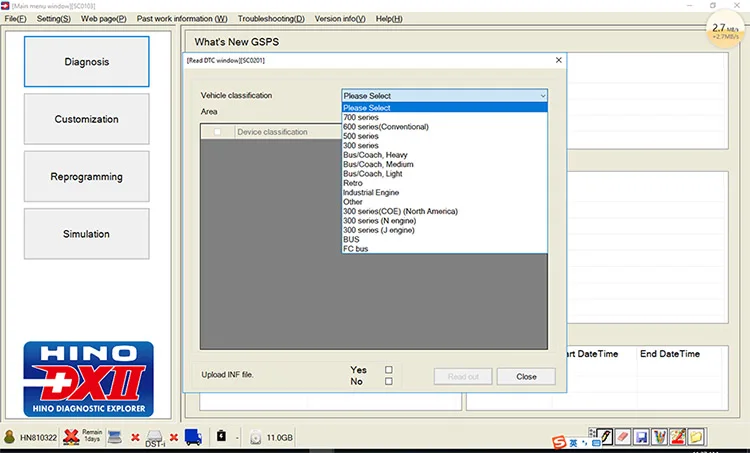Choose 500 series from the list

click(444, 136)
